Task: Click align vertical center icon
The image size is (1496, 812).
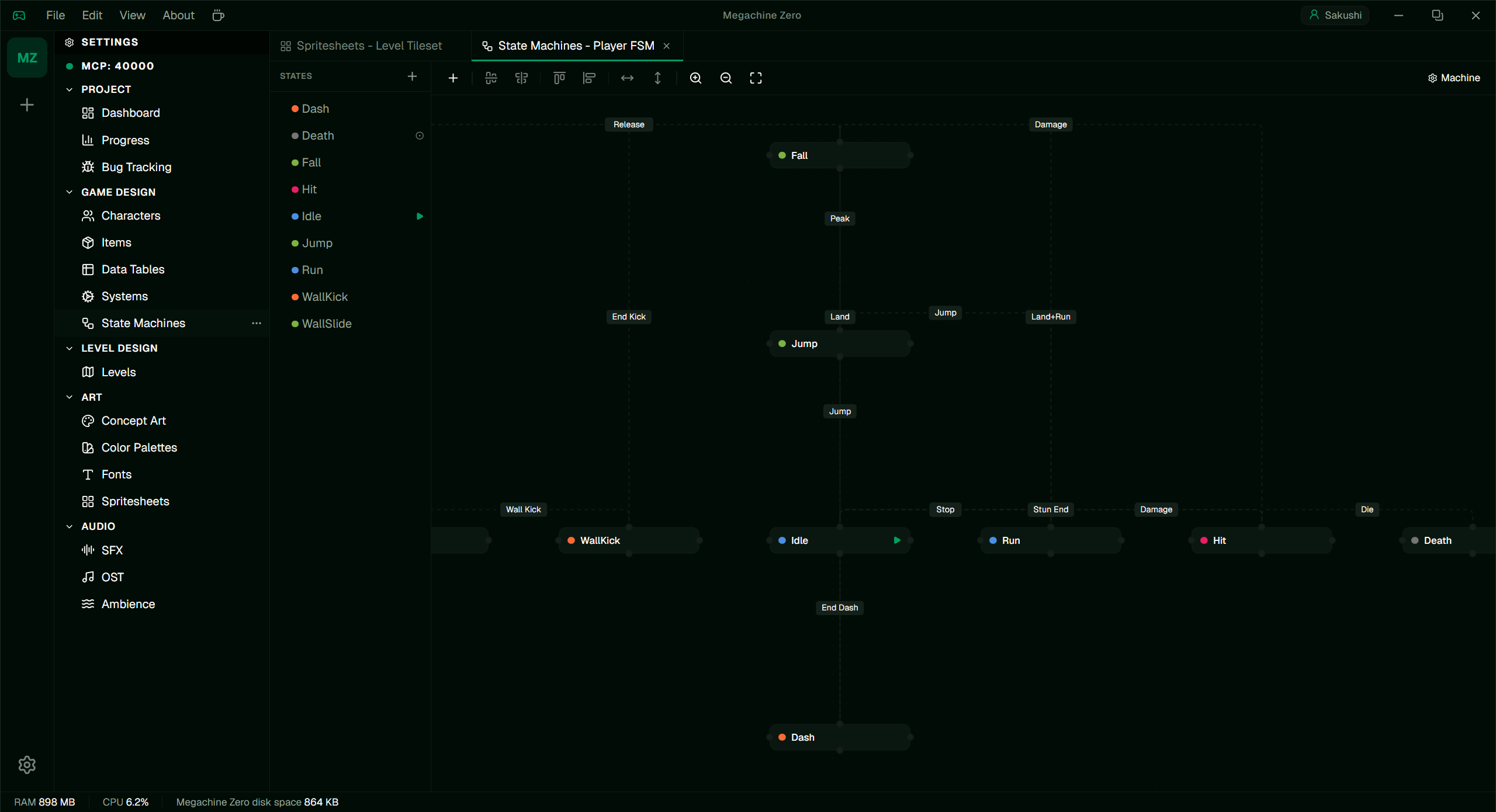Action: (491, 78)
